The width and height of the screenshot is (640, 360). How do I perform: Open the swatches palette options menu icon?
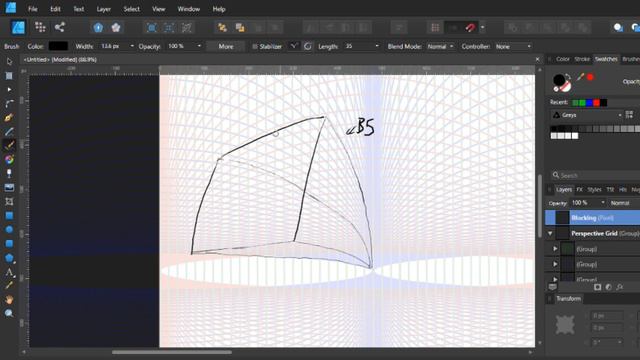[629, 115]
